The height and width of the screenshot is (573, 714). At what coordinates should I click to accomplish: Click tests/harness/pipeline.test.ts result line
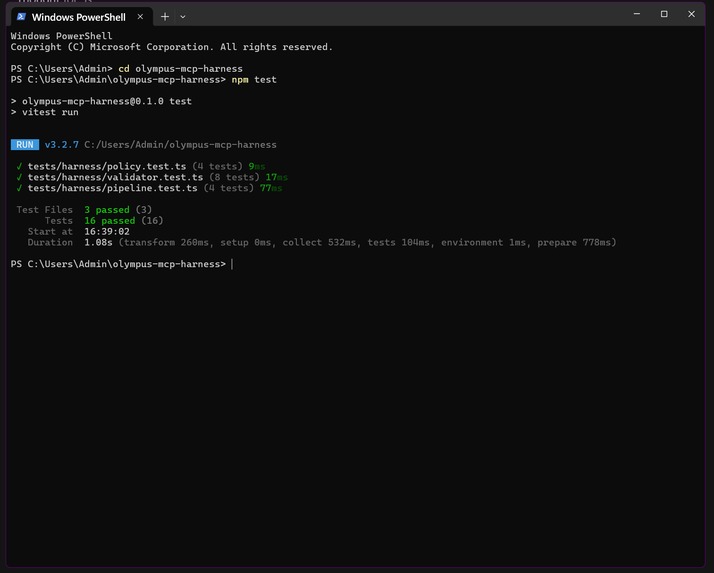click(149, 188)
